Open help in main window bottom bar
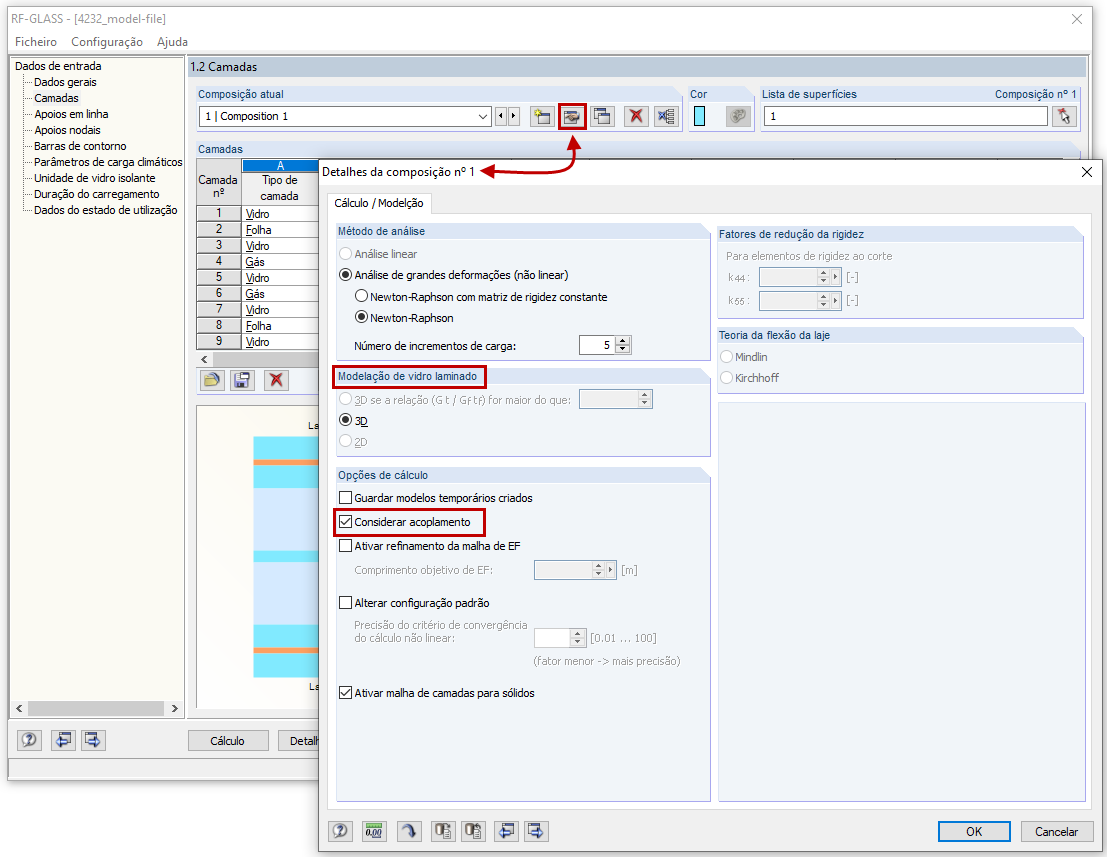Image resolution: width=1107 pixels, height=857 pixels. (x=29, y=740)
